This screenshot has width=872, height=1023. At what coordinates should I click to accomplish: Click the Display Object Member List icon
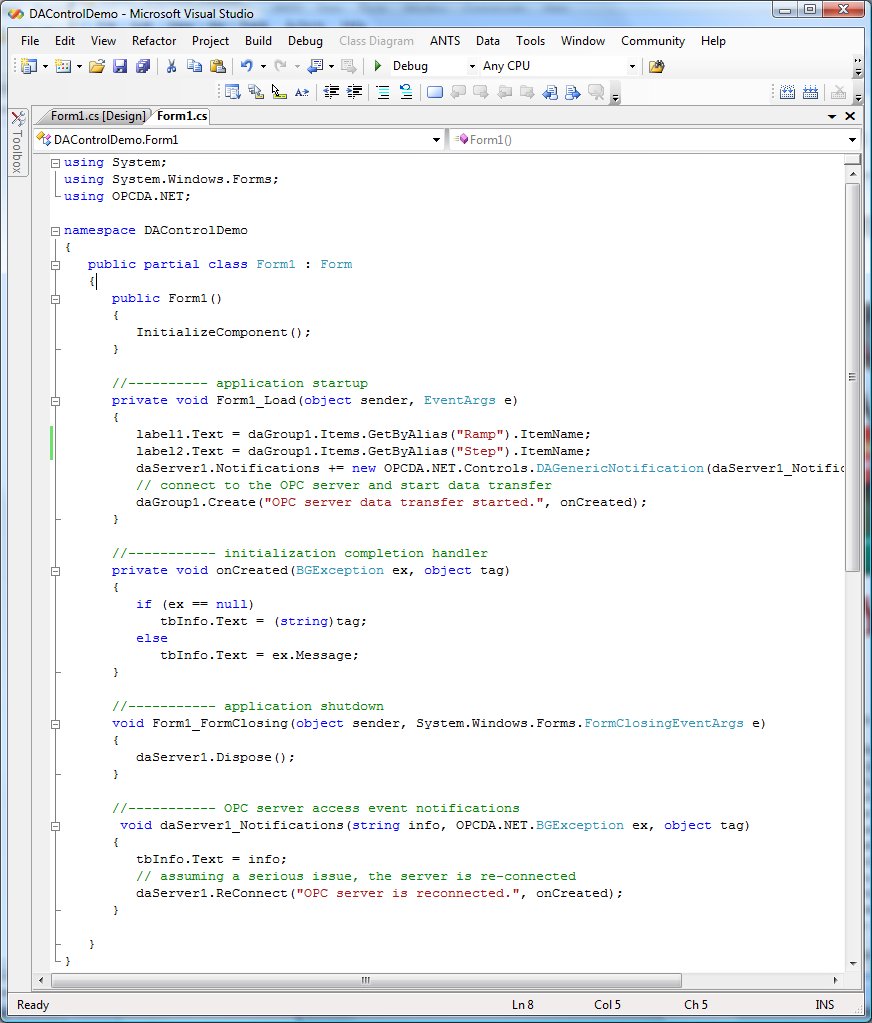pos(233,92)
